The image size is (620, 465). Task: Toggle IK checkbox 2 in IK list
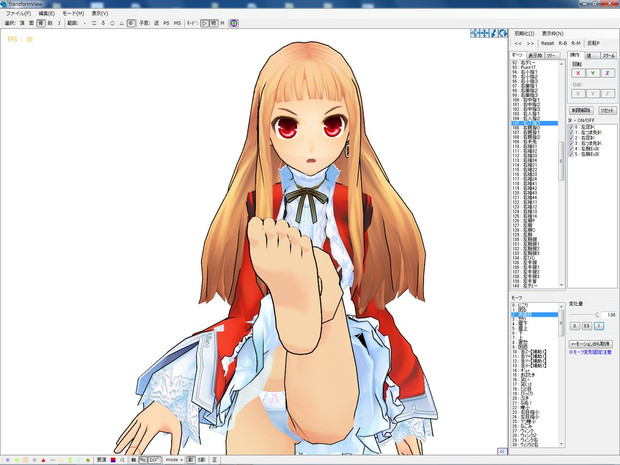571,138
